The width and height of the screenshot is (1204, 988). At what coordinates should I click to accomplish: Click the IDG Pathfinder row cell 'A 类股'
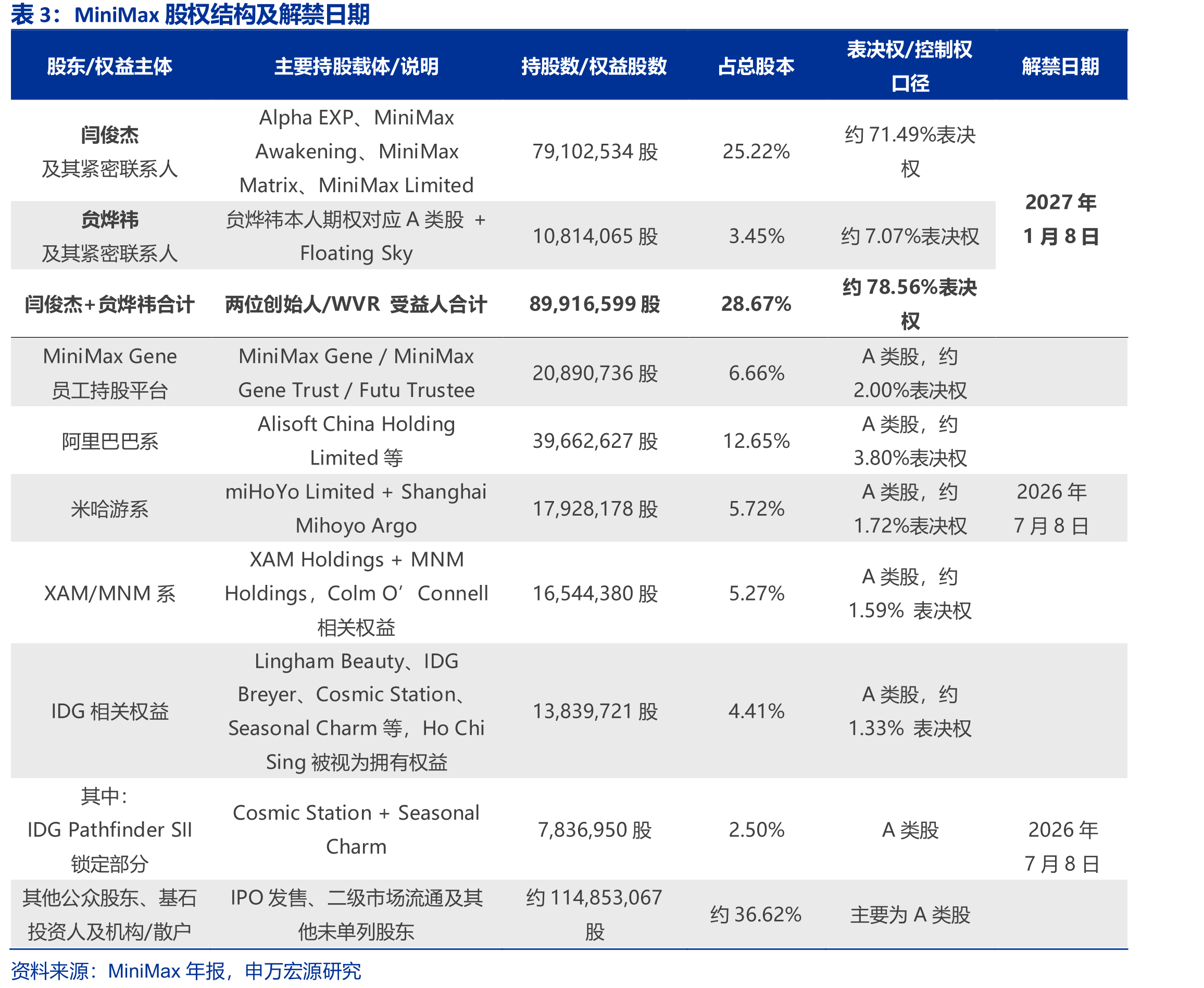click(x=910, y=830)
